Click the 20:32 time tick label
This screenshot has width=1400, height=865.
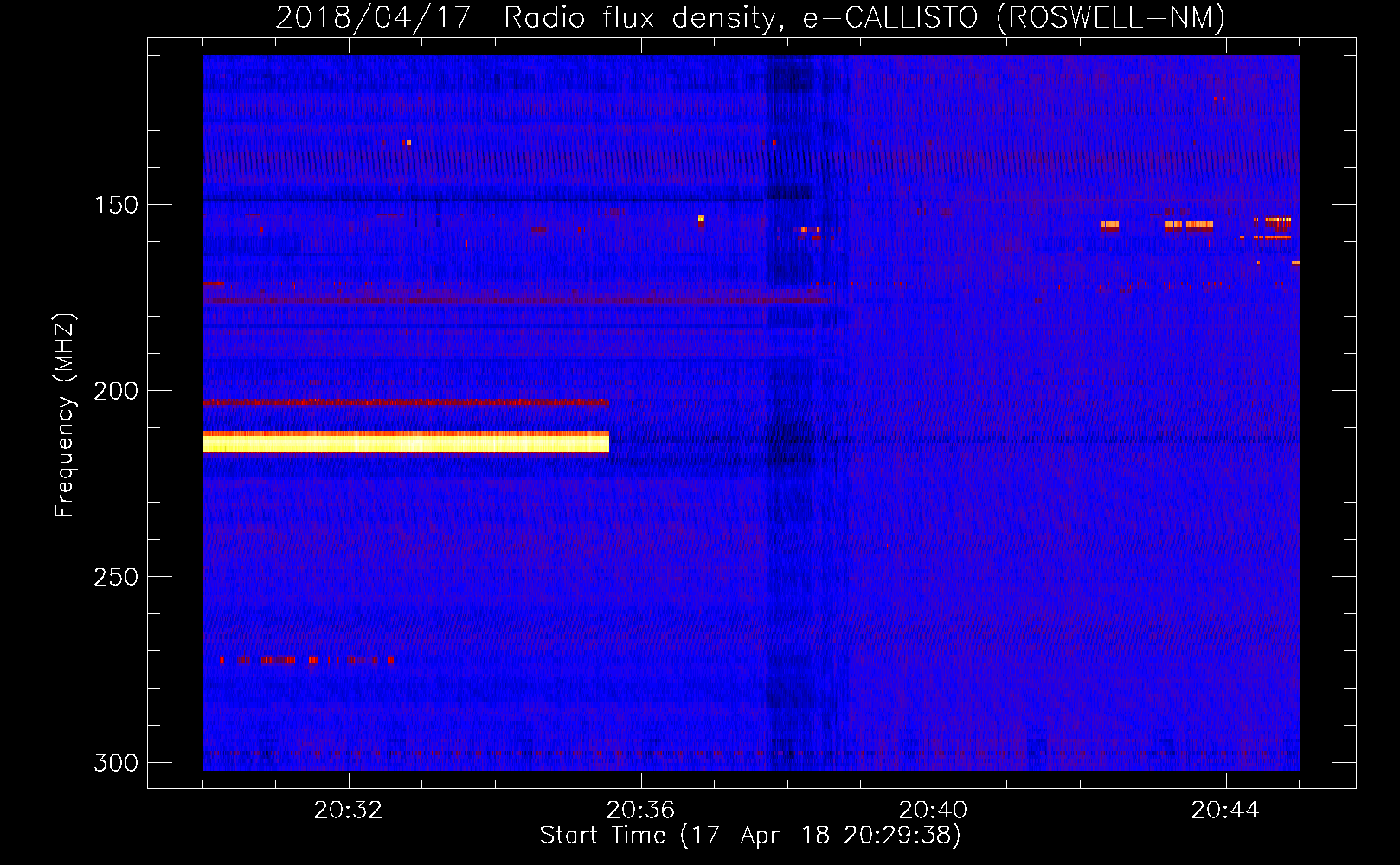click(x=348, y=811)
